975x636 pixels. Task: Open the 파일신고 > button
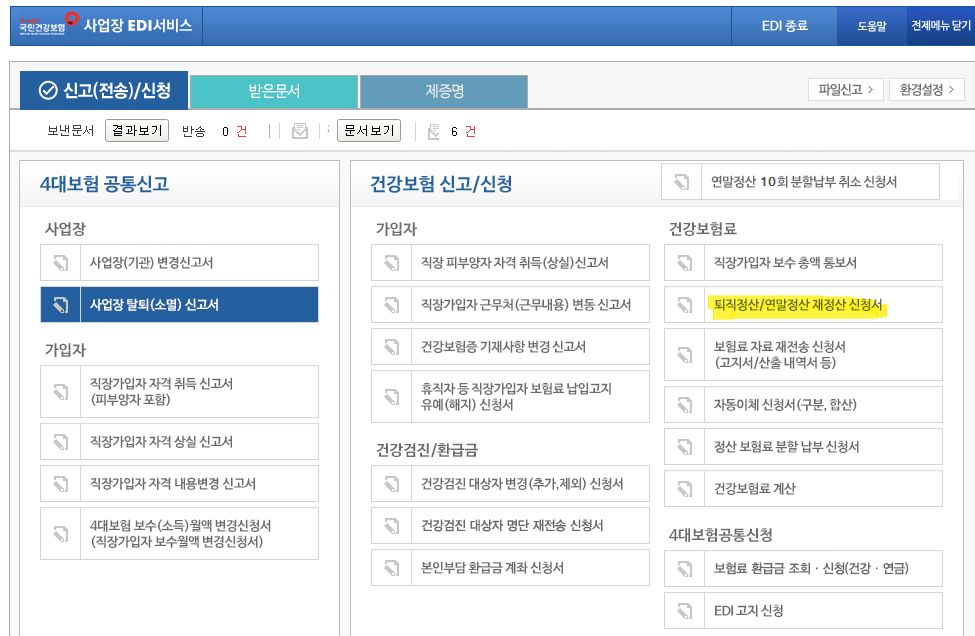pyautogui.click(x=846, y=90)
